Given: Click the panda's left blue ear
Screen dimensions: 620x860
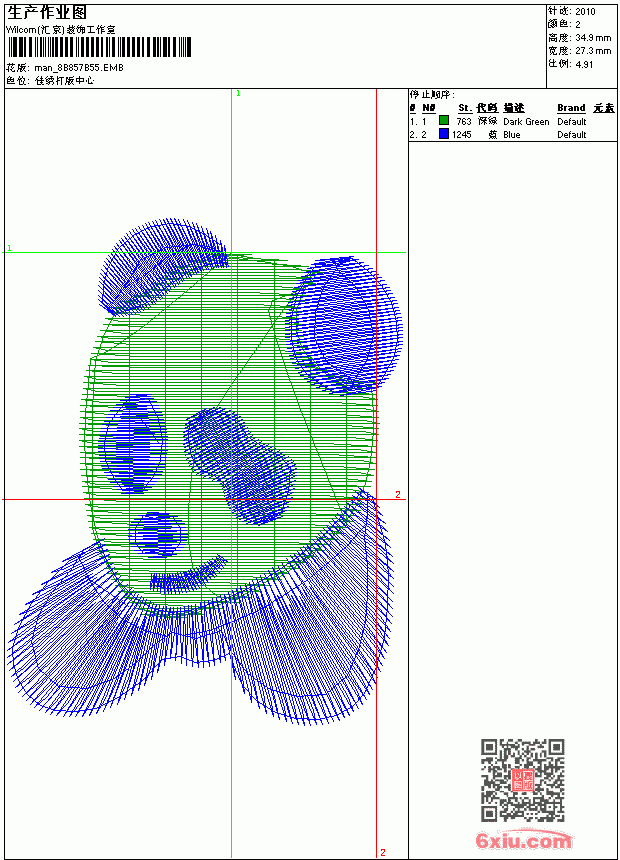Looking at the screenshot, I should coord(162,267).
